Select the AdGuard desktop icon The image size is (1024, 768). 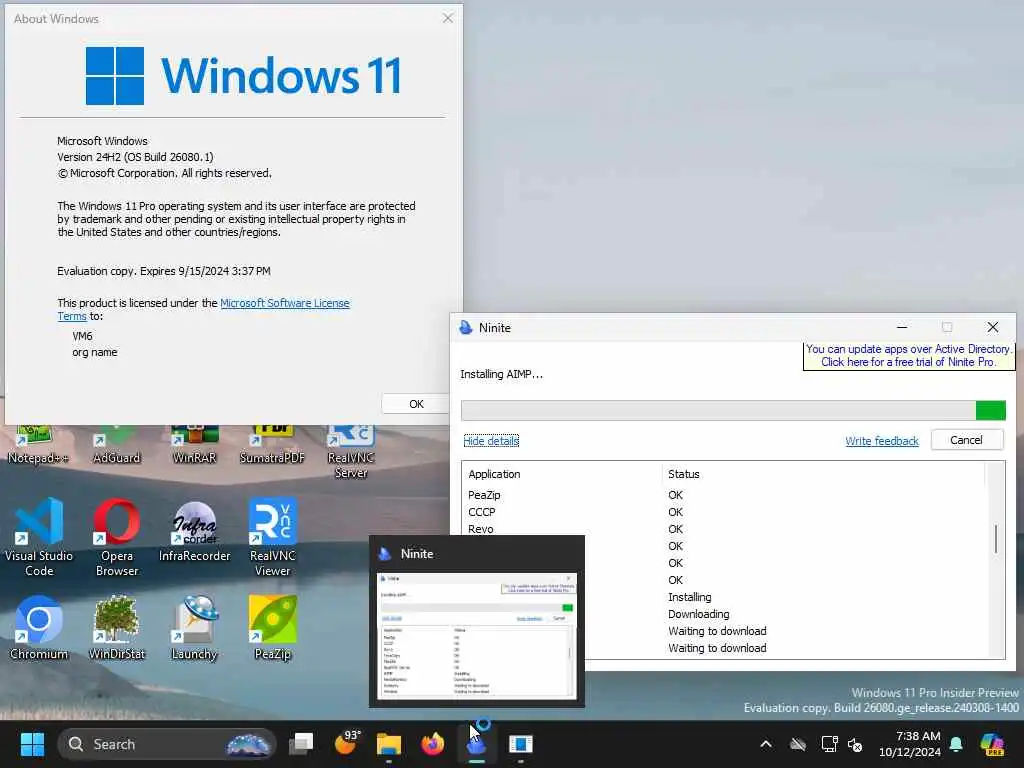tap(117, 445)
